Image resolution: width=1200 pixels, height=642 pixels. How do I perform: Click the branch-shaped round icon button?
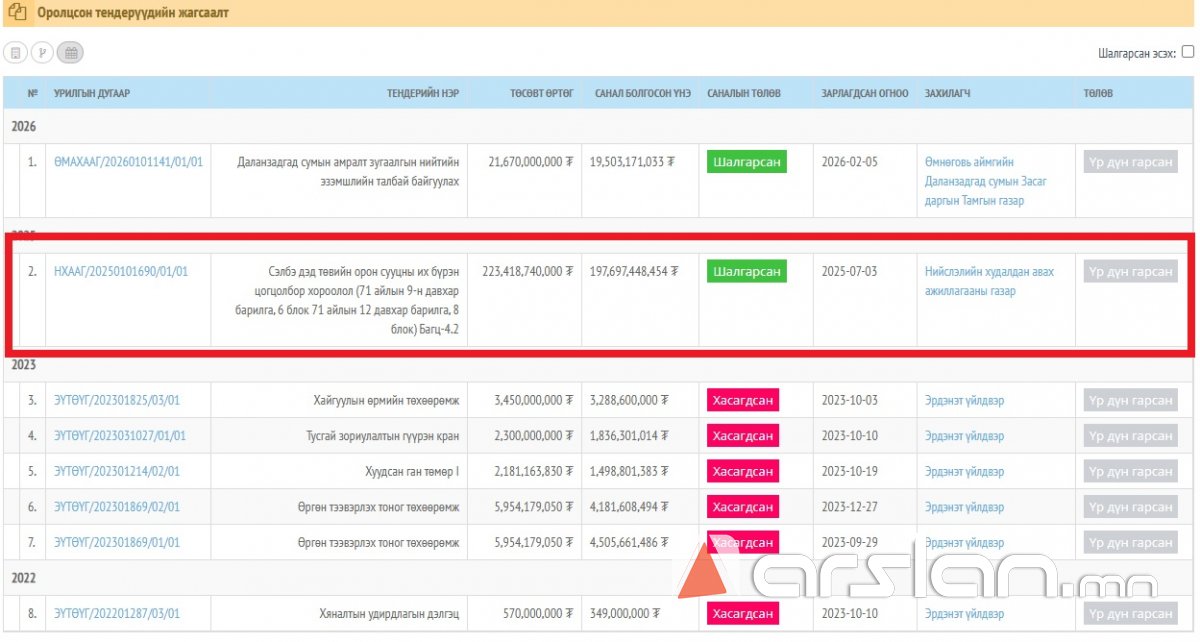pyautogui.click(x=42, y=53)
